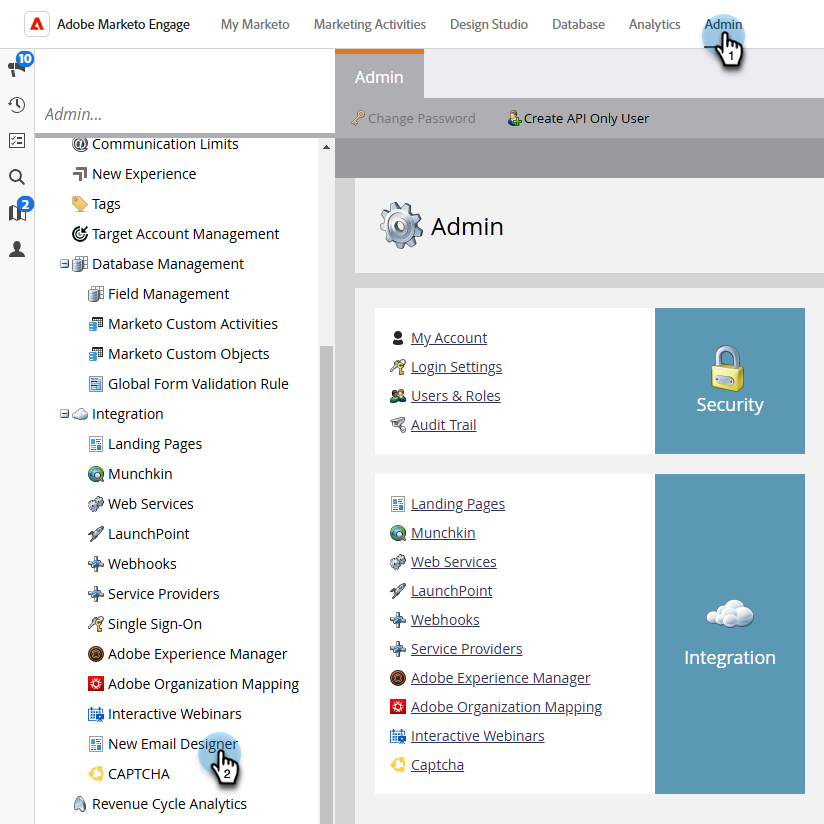Screen dimensions: 824x824
Task: Open the Interactive Webinars link
Action: tap(478, 736)
